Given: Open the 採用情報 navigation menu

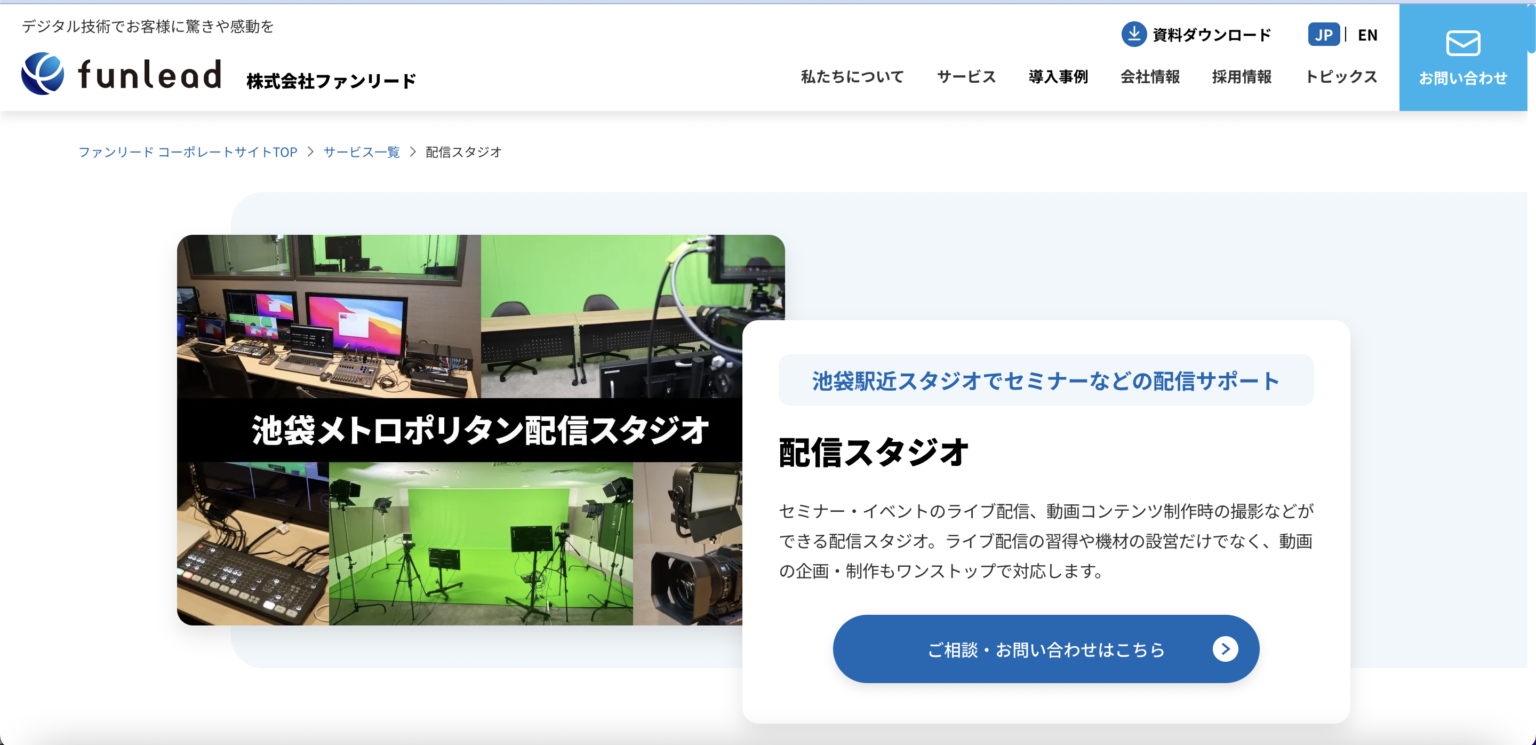Looking at the screenshot, I should click(x=1241, y=76).
